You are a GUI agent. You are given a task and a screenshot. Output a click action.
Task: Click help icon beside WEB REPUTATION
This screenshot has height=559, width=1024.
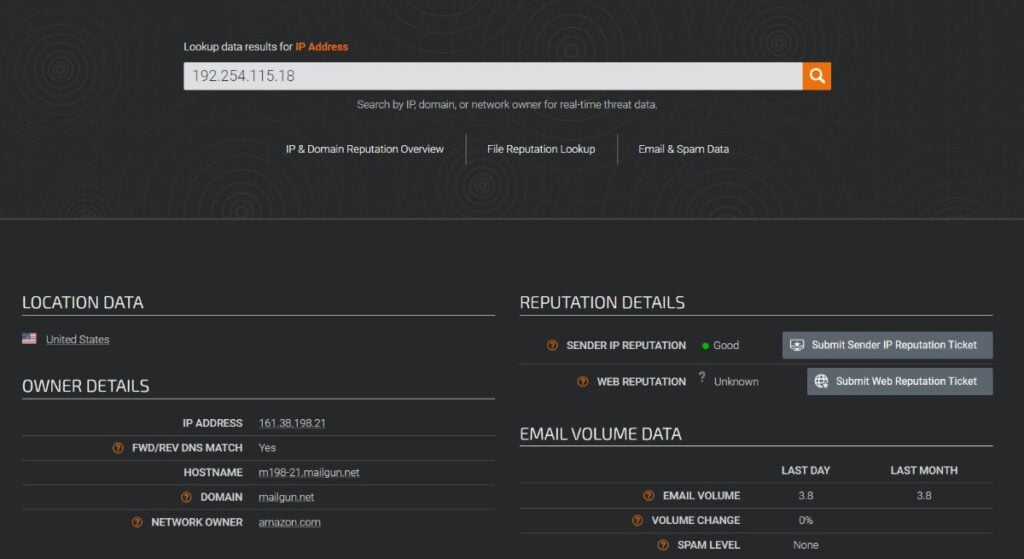pyautogui.click(x=583, y=382)
